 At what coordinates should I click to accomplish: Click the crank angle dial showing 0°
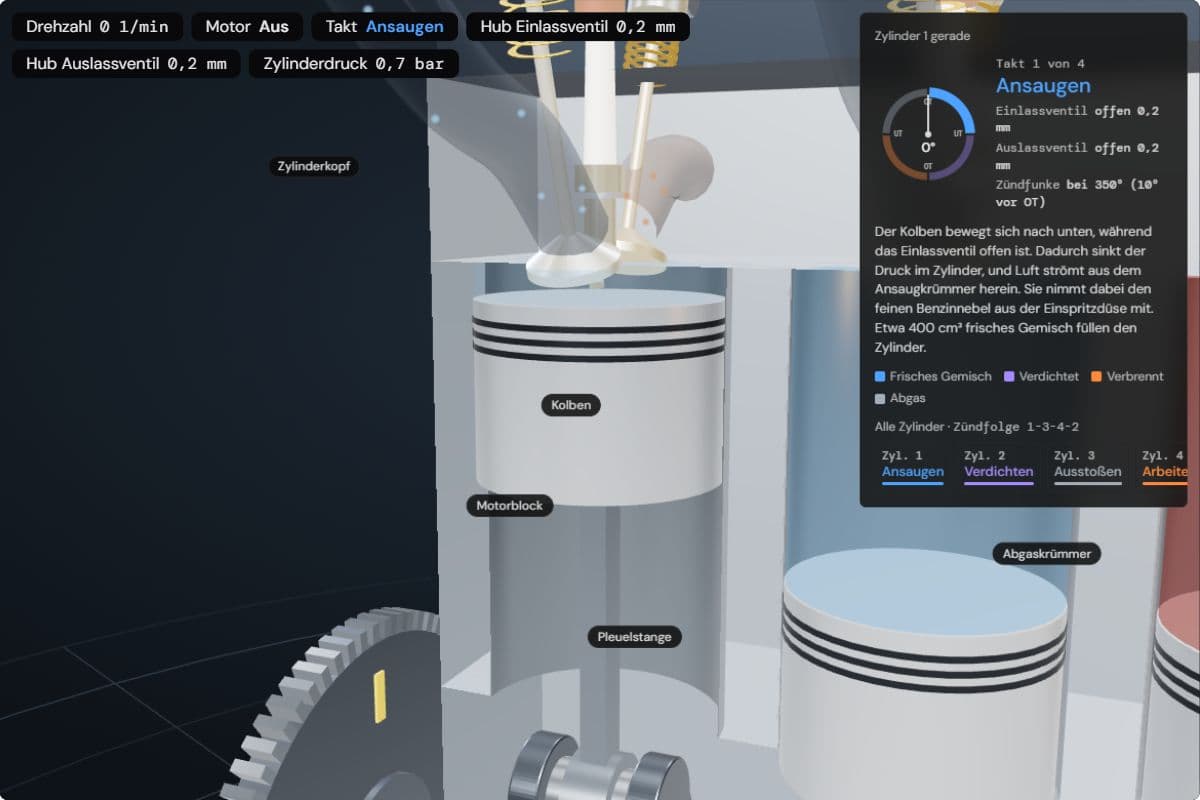928,134
